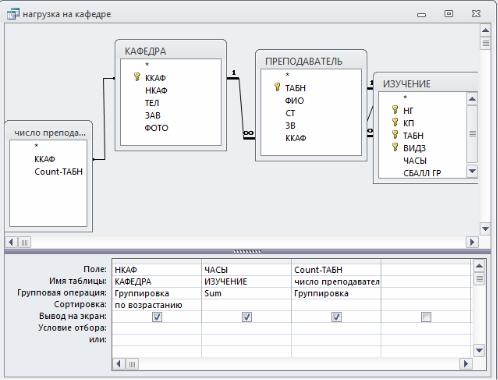The height and width of the screenshot is (380, 498).
Task: Click the key icon beside ТАБН in ПРЕПОДАВАТЕЛЬ
Action: [x=277, y=87]
